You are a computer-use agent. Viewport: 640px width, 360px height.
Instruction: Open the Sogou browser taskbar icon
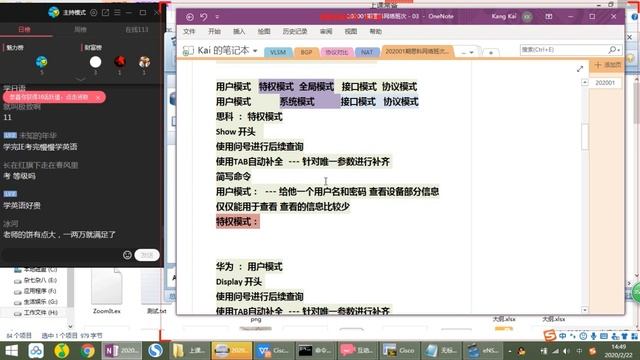pyautogui.click(x=155, y=351)
